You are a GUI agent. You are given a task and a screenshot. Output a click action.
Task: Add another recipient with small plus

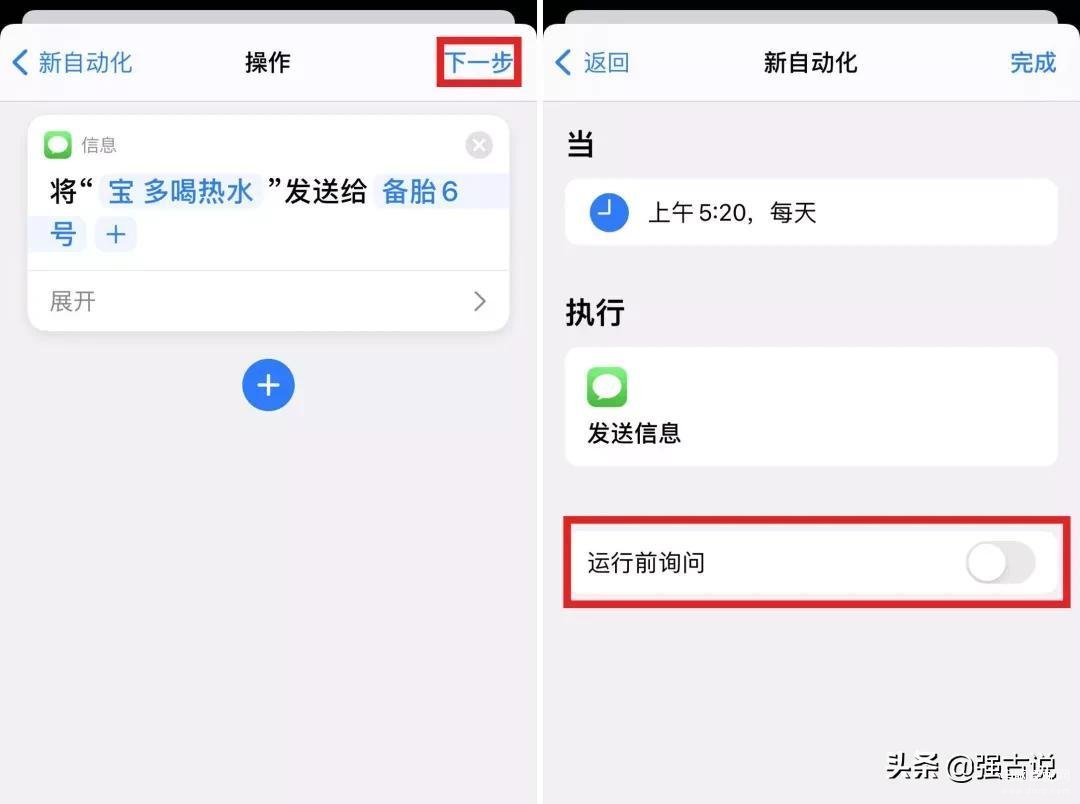coord(116,234)
